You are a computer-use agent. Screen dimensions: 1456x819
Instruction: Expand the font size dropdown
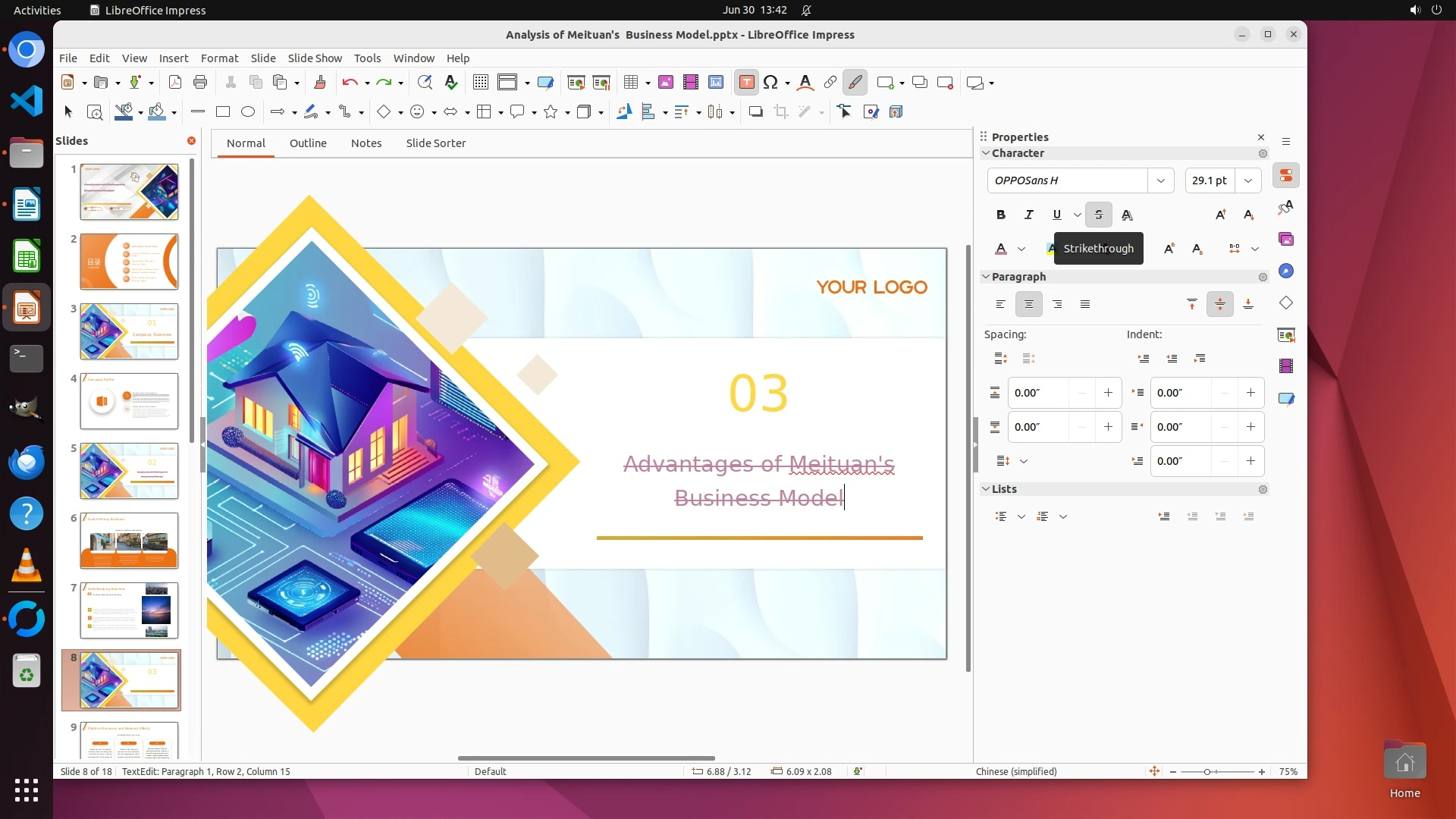point(1248,180)
